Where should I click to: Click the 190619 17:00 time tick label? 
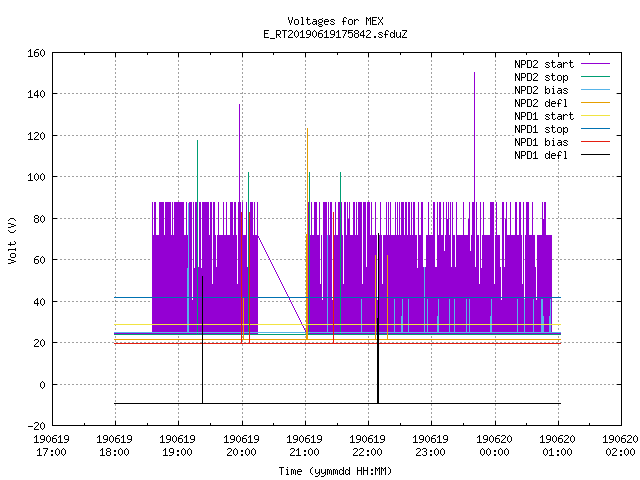(x=51, y=446)
